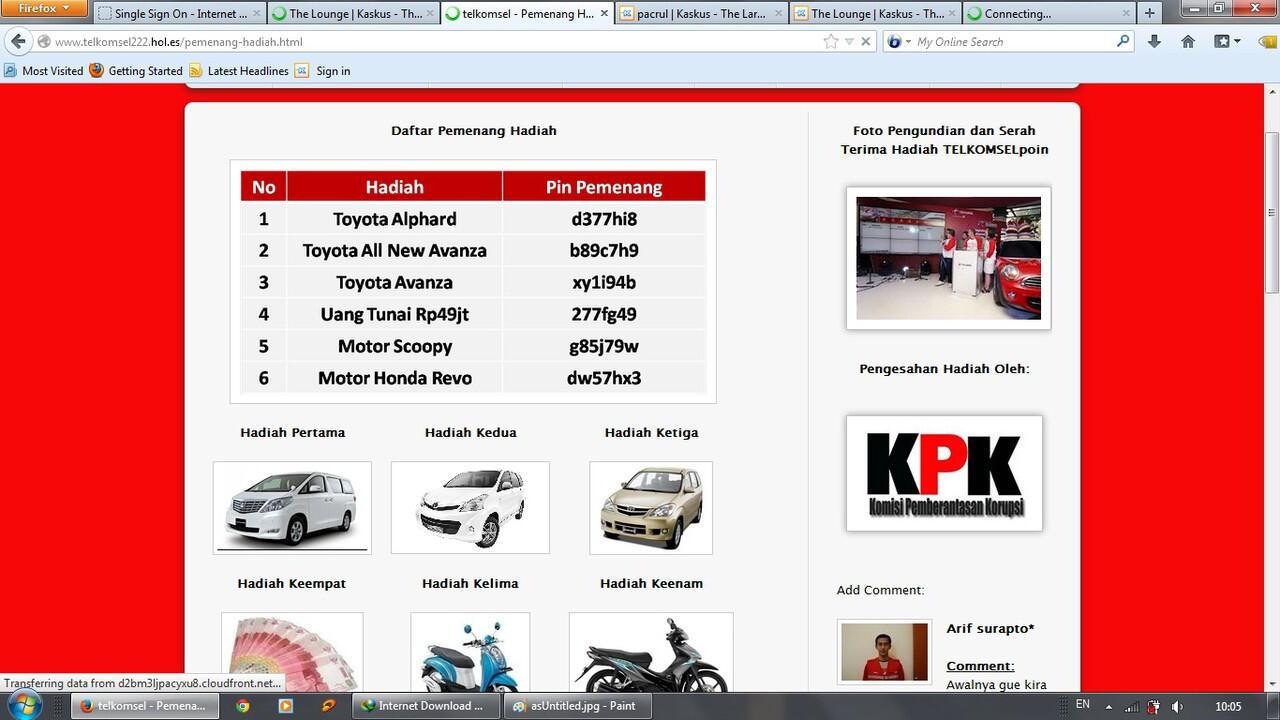Image resolution: width=1280 pixels, height=720 pixels.
Task: Open the volume speaker tray icon
Action: (1177, 706)
